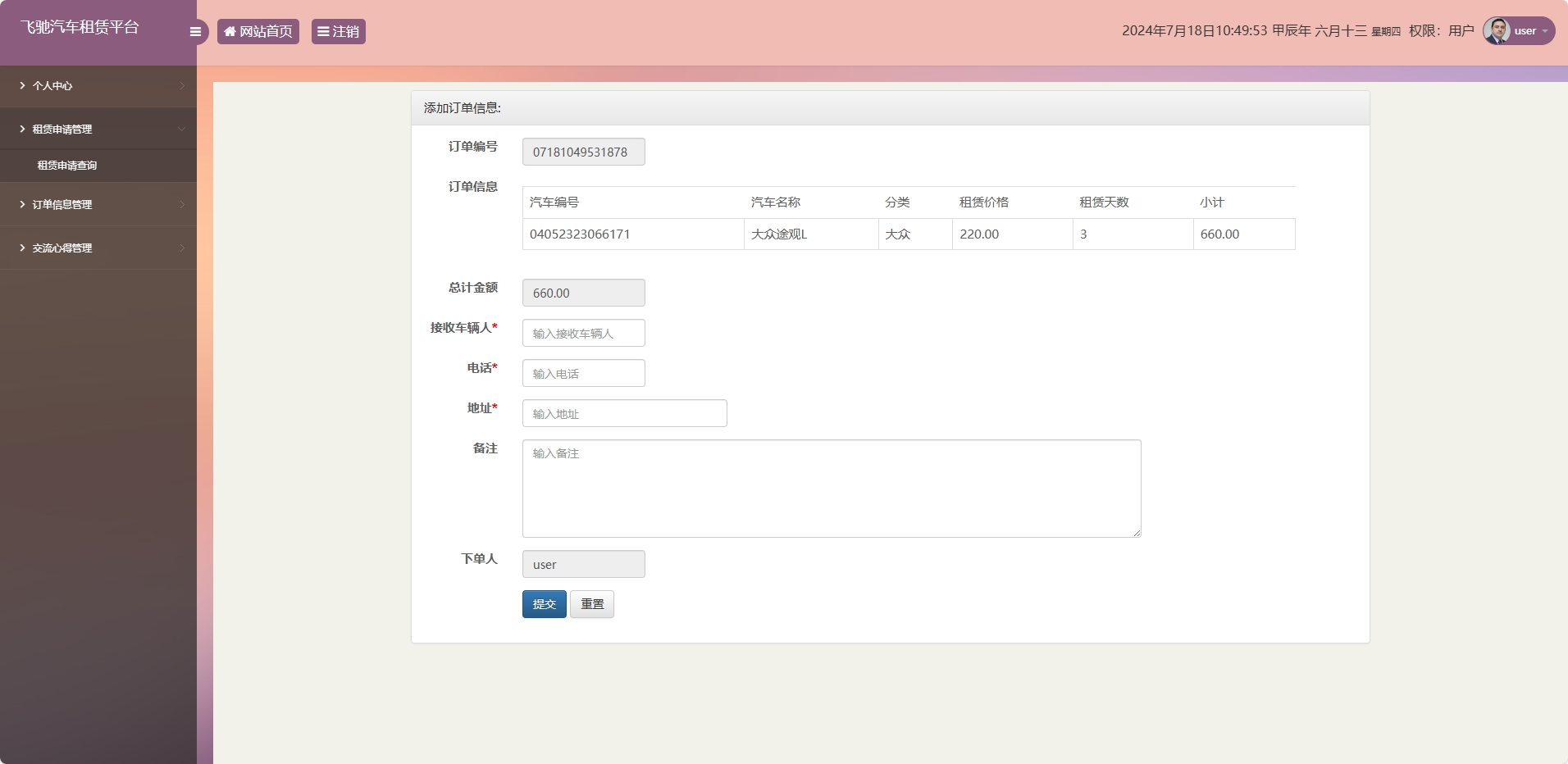1568x764 pixels.
Task: Reset the form using the 重置 button
Action: (x=591, y=604)
